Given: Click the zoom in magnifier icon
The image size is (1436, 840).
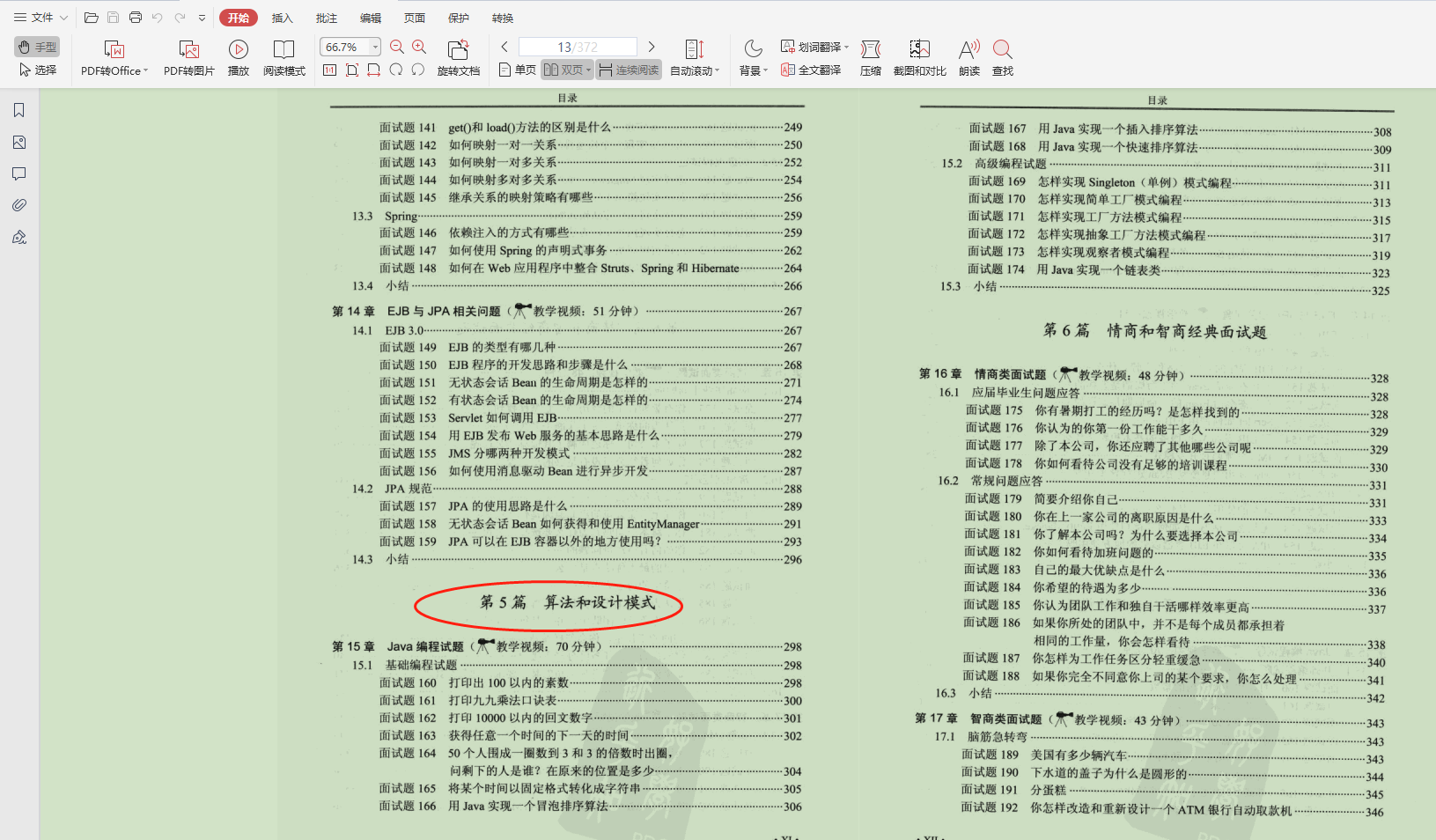Looking at the screenshot, I should (x=419, y=47).
